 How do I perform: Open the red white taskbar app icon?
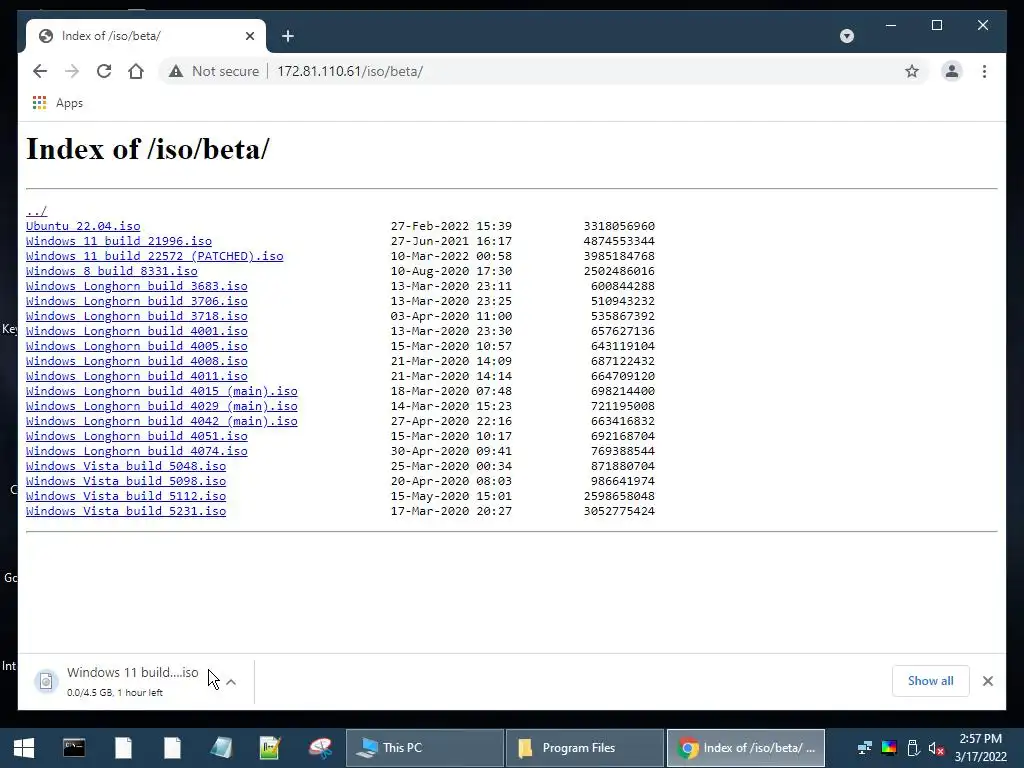tap(320, 748)
